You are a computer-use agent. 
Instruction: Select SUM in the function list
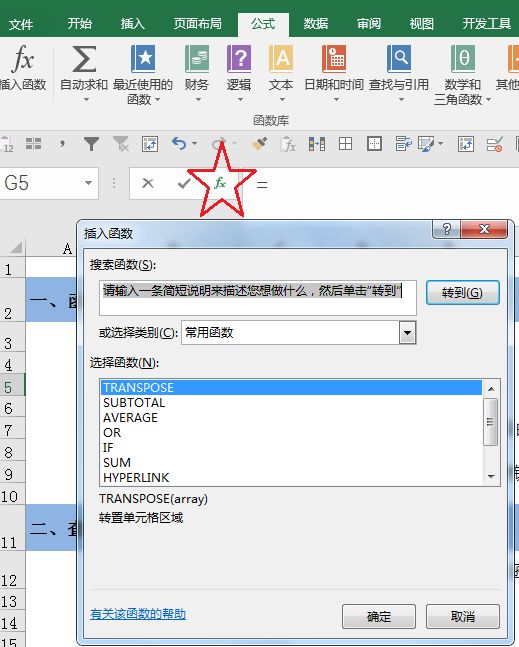(291, 463)
